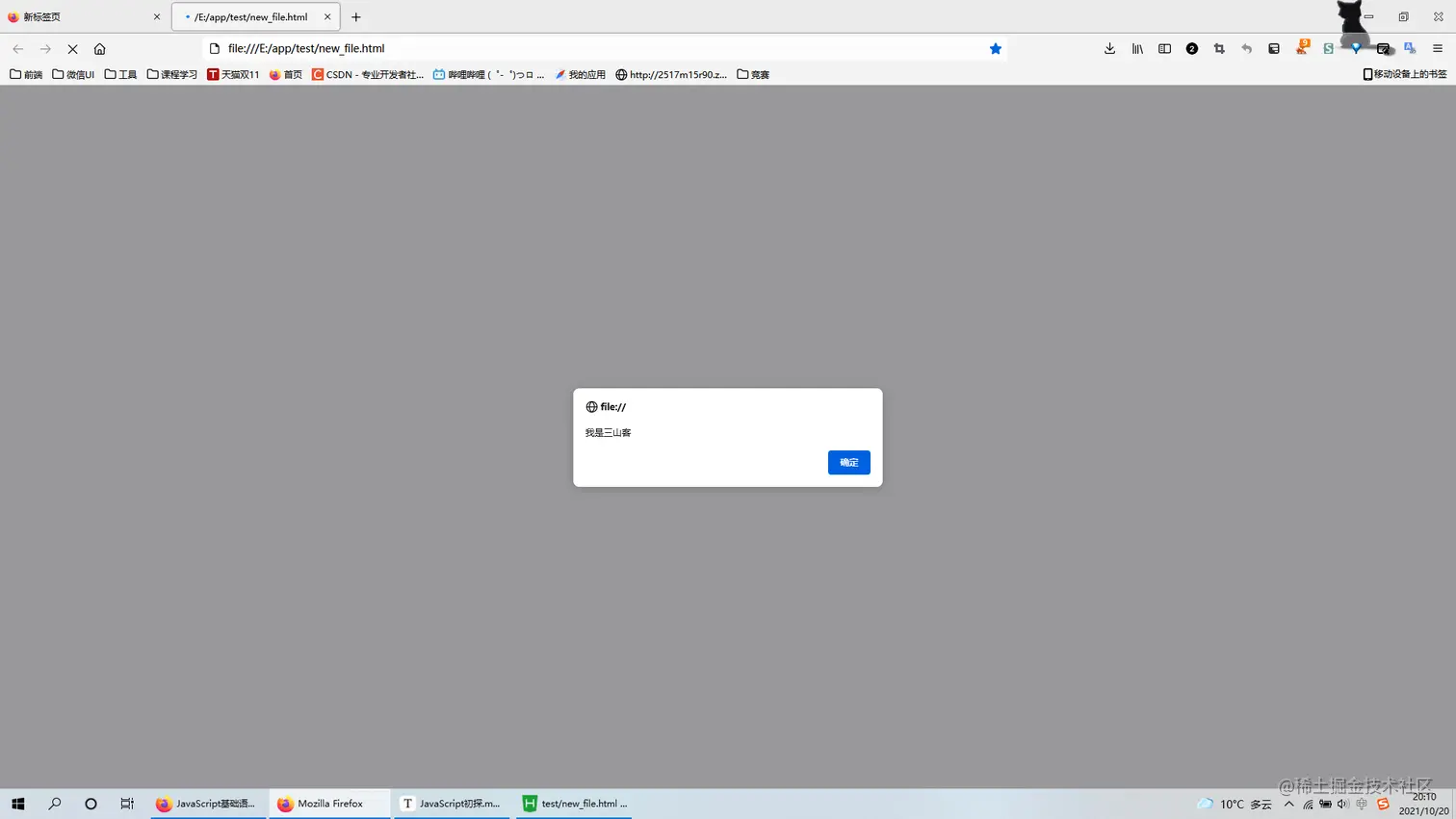The image size is (1456, 819).
Task: Open the 竞赛 bookmark folder
Action: coord(753,74)
